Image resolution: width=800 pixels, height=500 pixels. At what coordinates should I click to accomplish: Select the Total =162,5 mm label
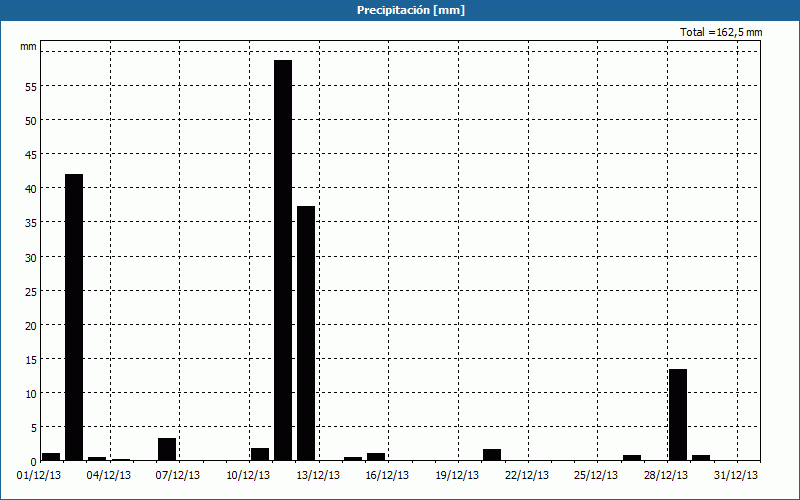(721, 32)
